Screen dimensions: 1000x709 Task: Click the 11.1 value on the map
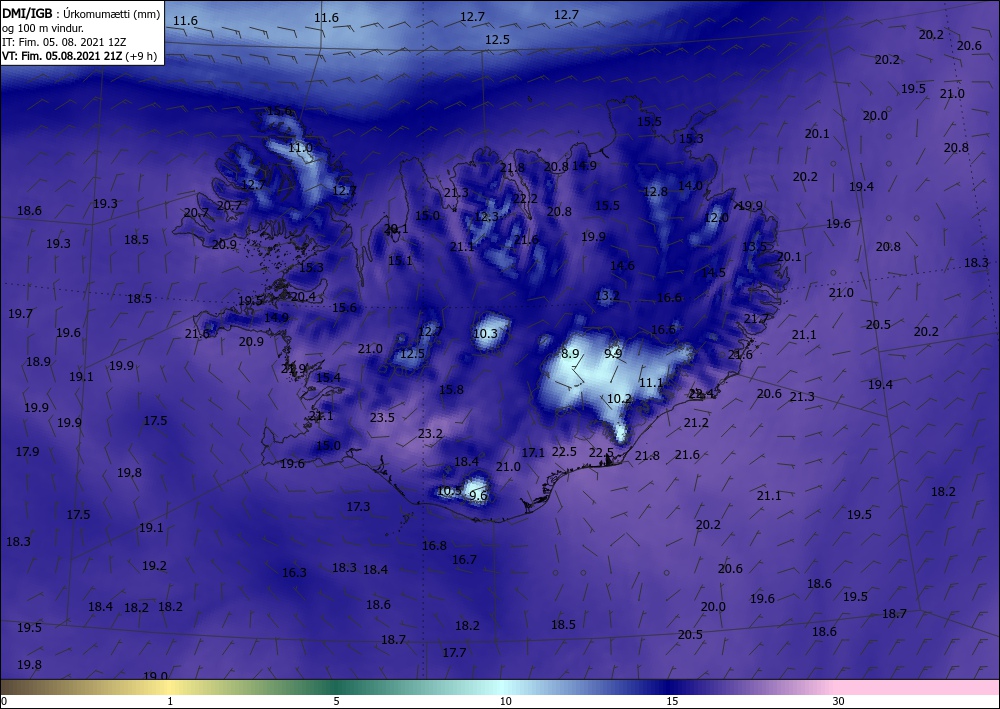pos(651,383)
